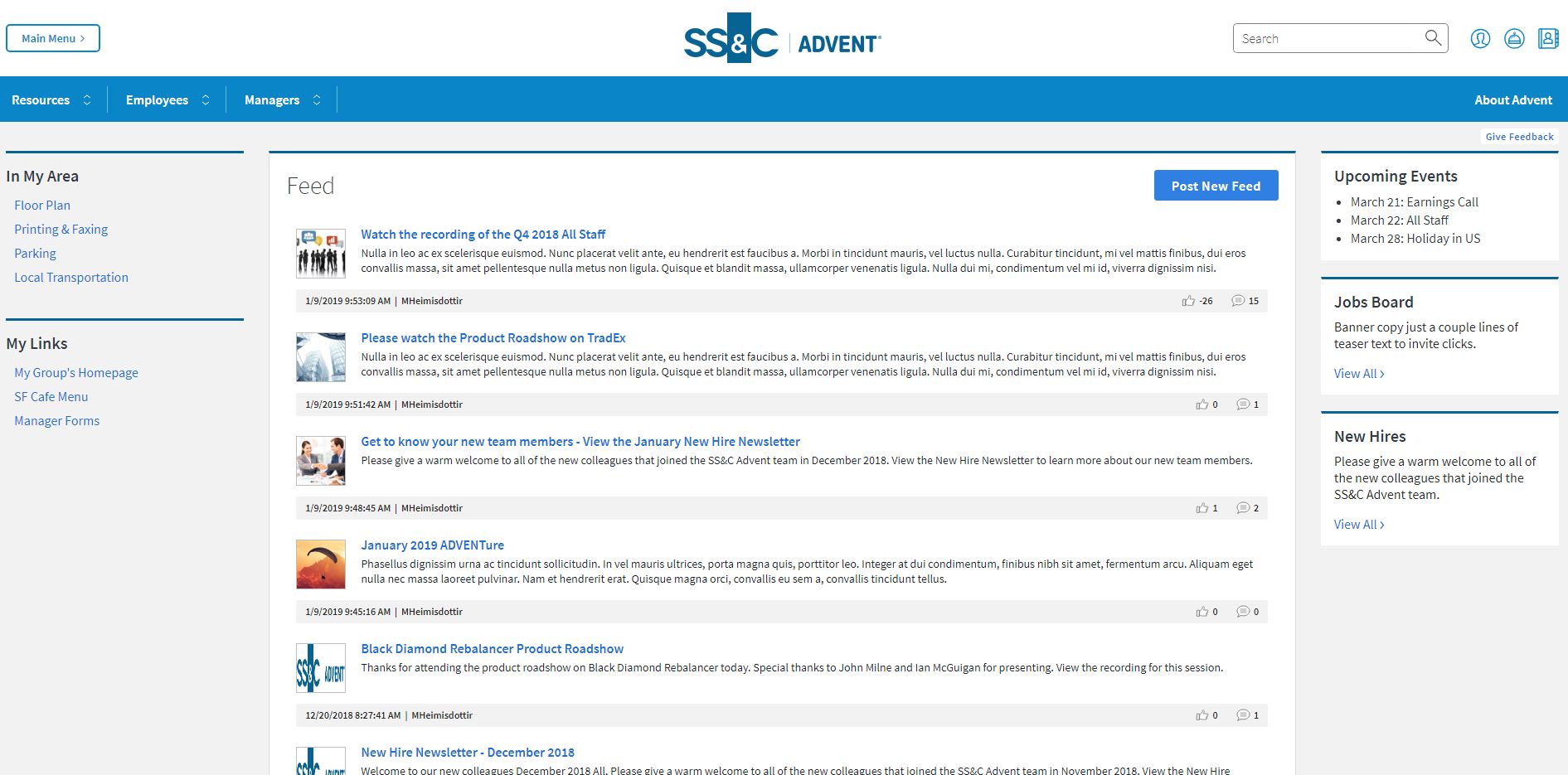Open the paraglider thumbnail for January ADVENTure

(321, 564)
